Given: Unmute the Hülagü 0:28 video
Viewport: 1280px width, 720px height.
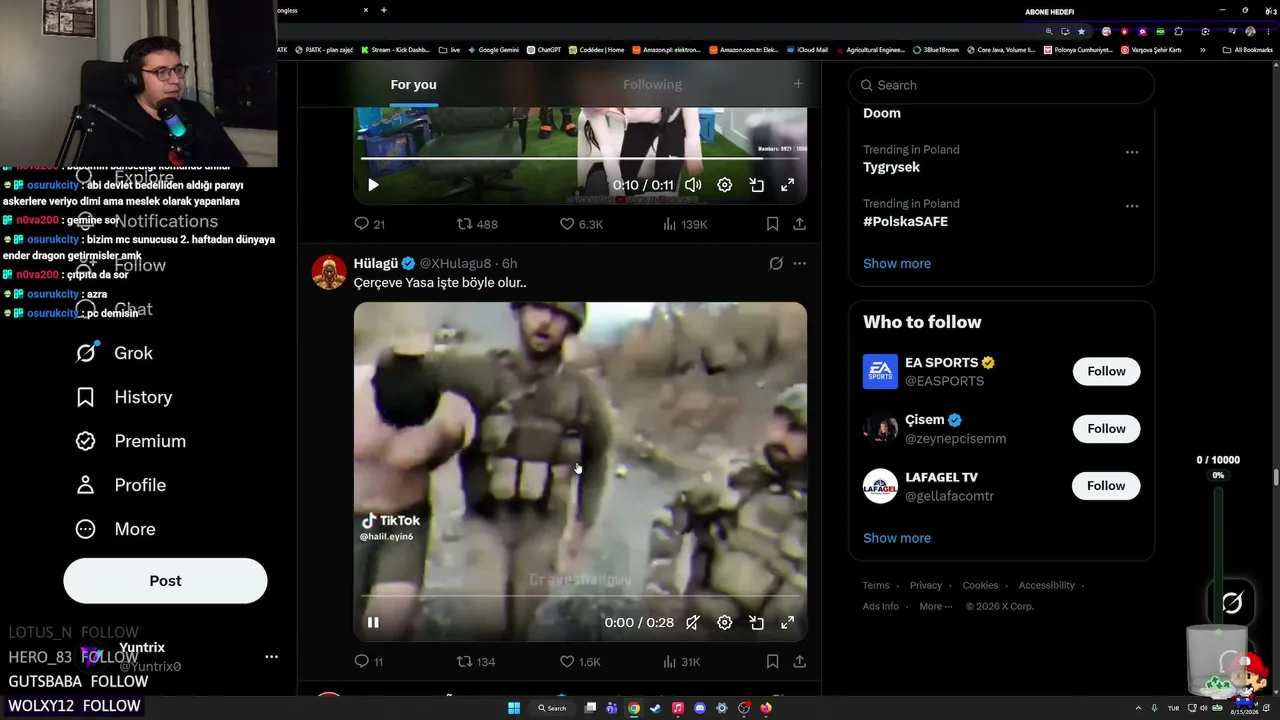Looking at the screenshot, I should pyautogui.click(x=693, y=622).
